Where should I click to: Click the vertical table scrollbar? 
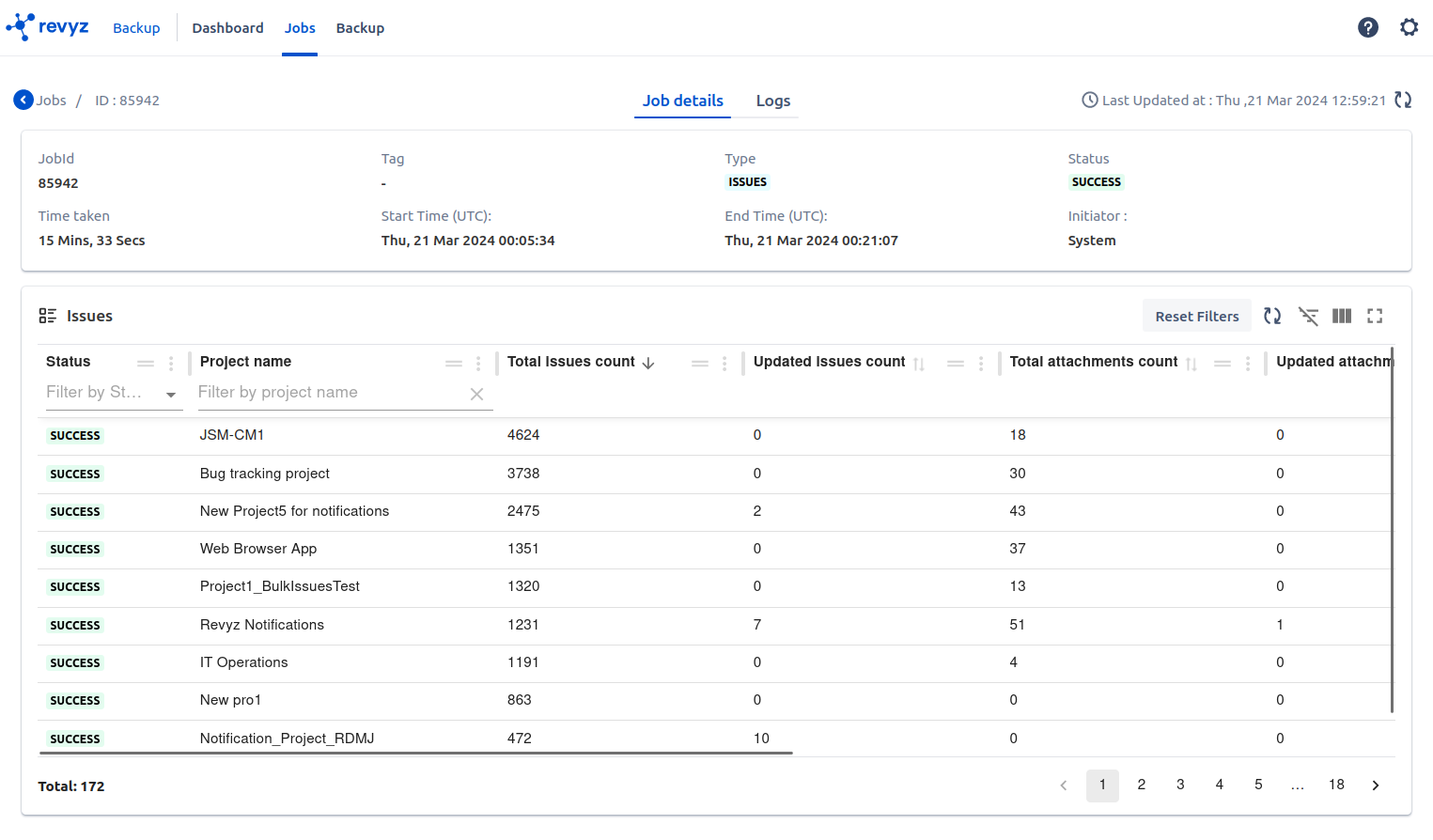coord(1392,530)
